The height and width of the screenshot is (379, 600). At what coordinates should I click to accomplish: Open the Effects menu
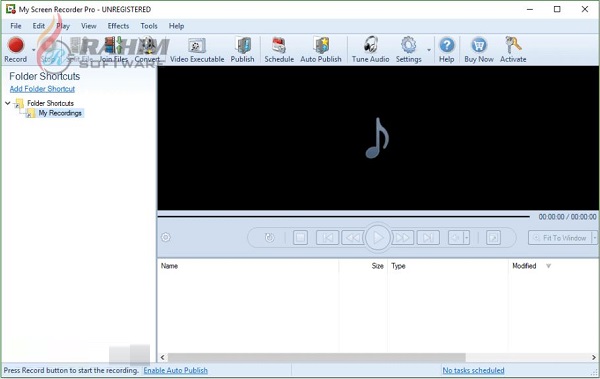click(x=118, y=26)
